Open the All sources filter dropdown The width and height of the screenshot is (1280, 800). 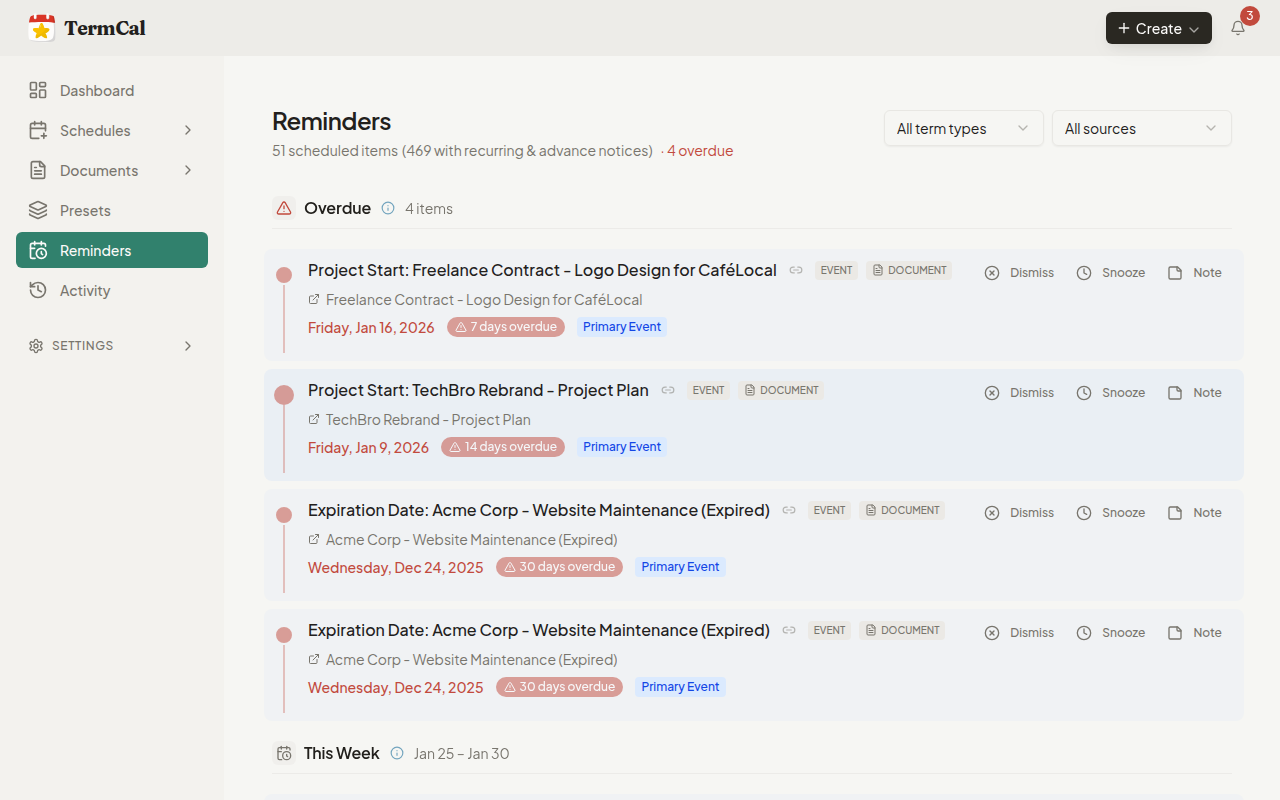tap(1141, 128)
